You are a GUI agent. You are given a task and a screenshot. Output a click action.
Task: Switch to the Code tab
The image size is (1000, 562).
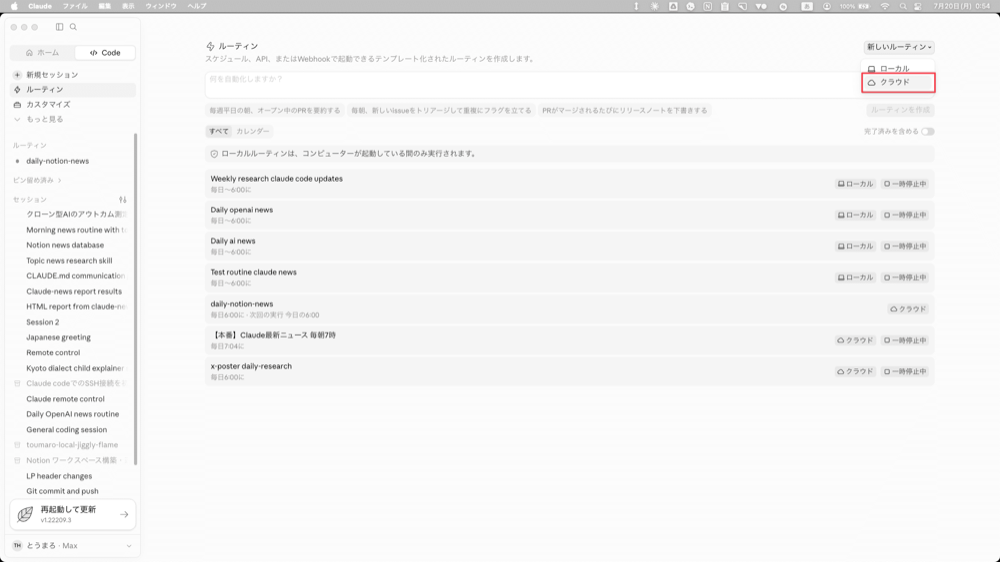105,53
